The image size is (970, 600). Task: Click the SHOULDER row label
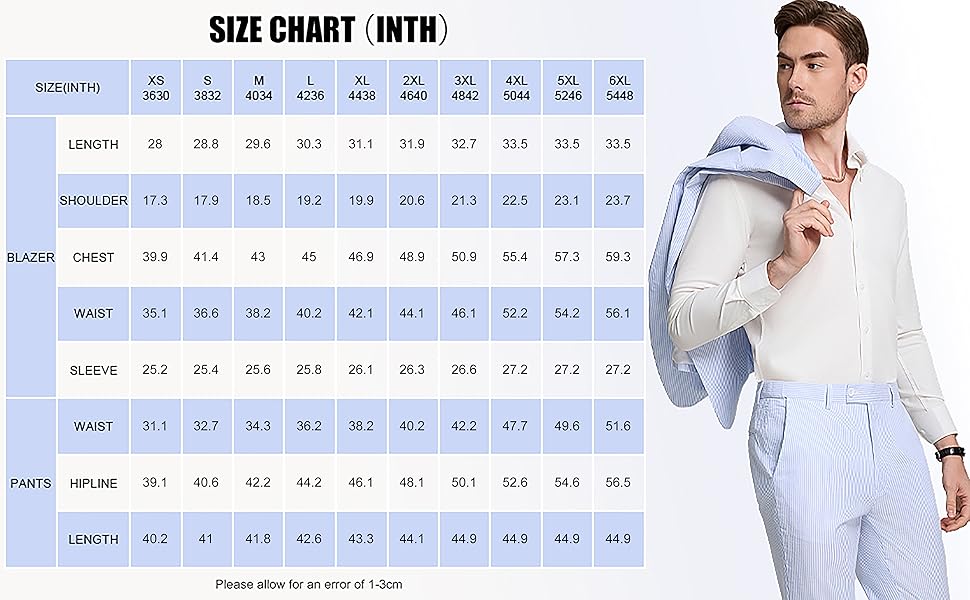(x=94, y=200)
